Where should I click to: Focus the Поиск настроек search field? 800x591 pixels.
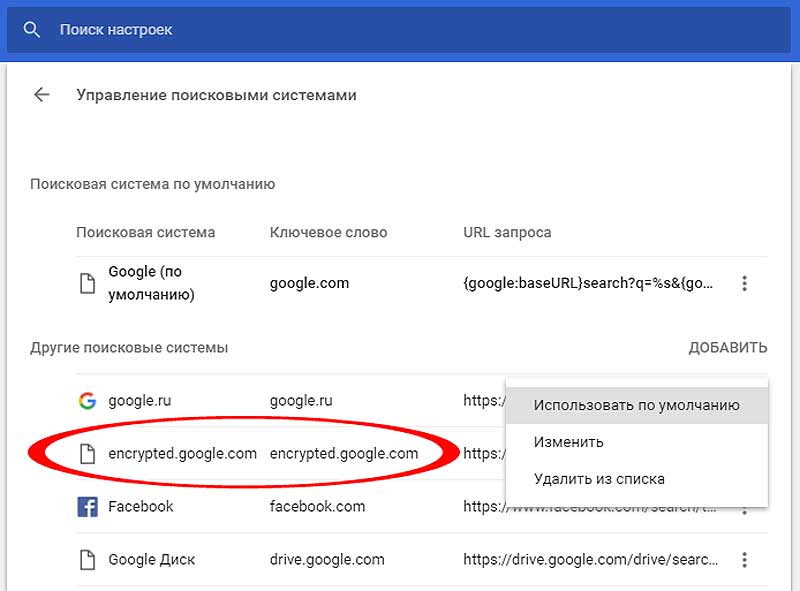398,30
